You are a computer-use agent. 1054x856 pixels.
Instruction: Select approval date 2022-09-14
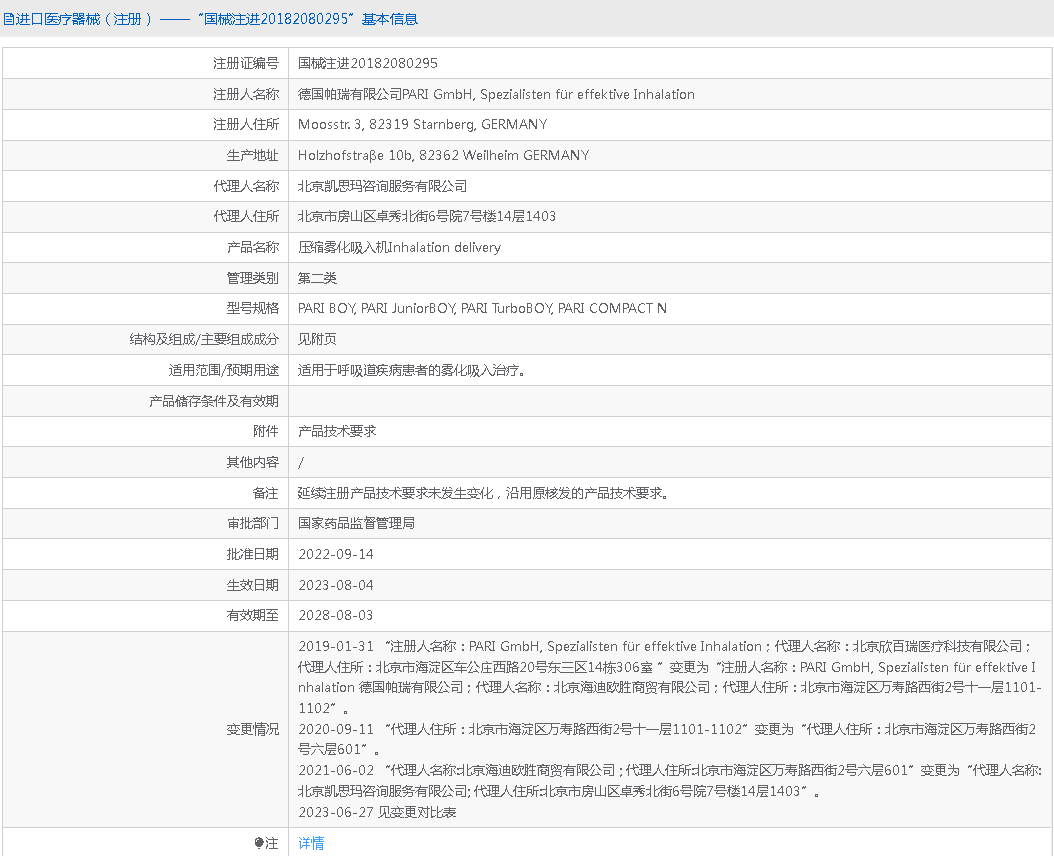tap(336, 555)
